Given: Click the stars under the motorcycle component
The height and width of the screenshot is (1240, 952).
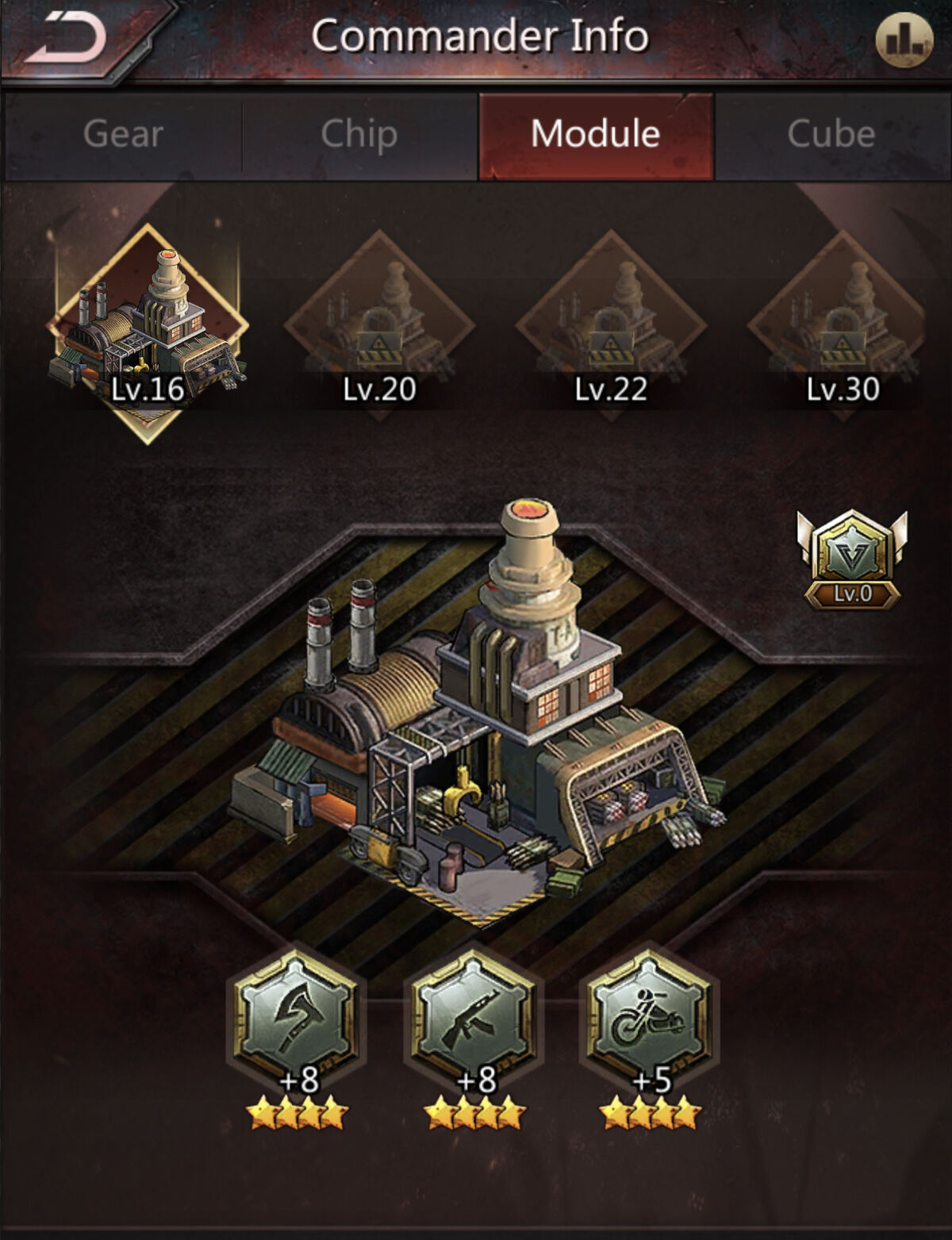Looking at the screenshot, I should click(651, 1113).
